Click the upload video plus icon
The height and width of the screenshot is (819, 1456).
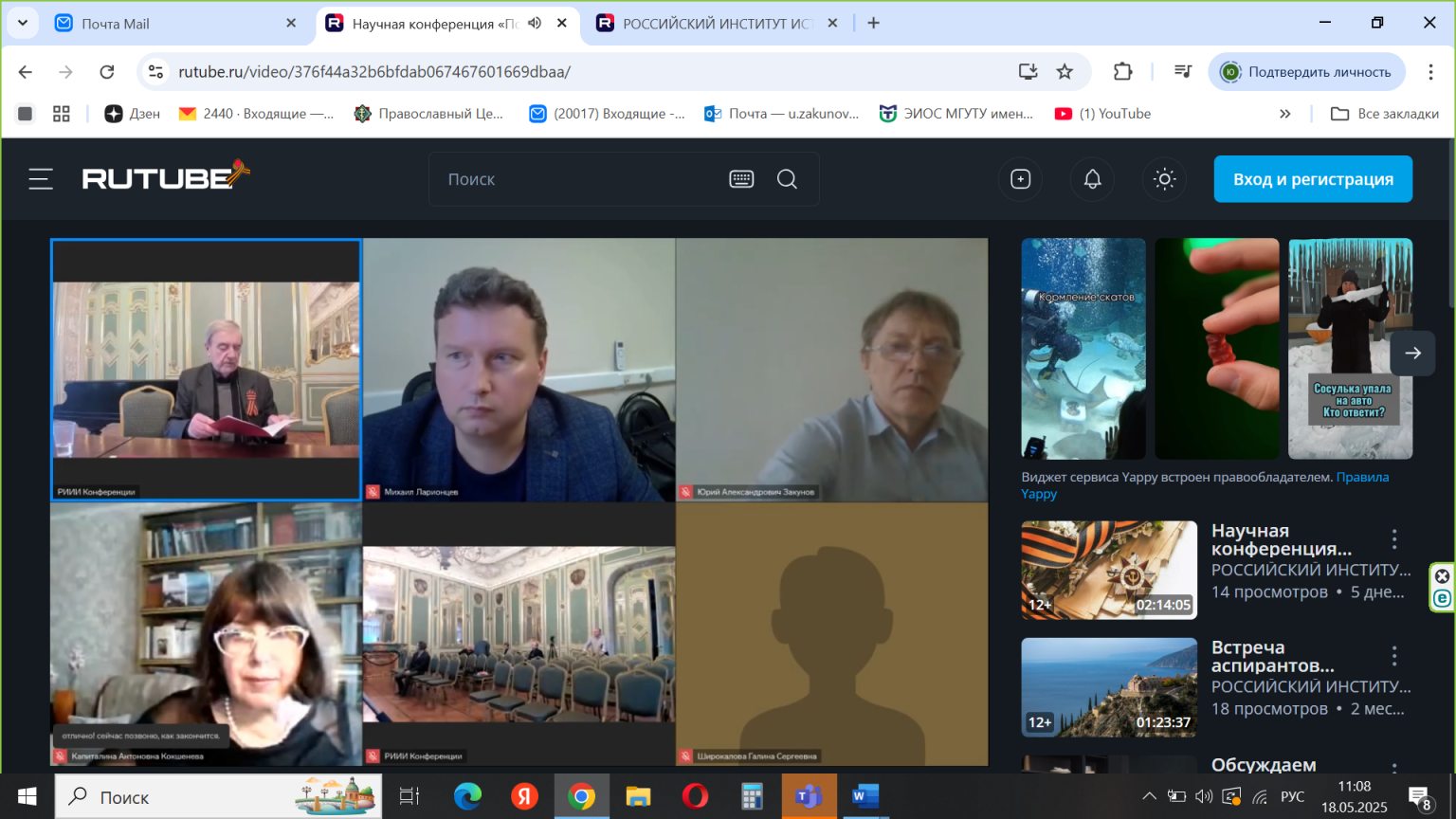1021,179
